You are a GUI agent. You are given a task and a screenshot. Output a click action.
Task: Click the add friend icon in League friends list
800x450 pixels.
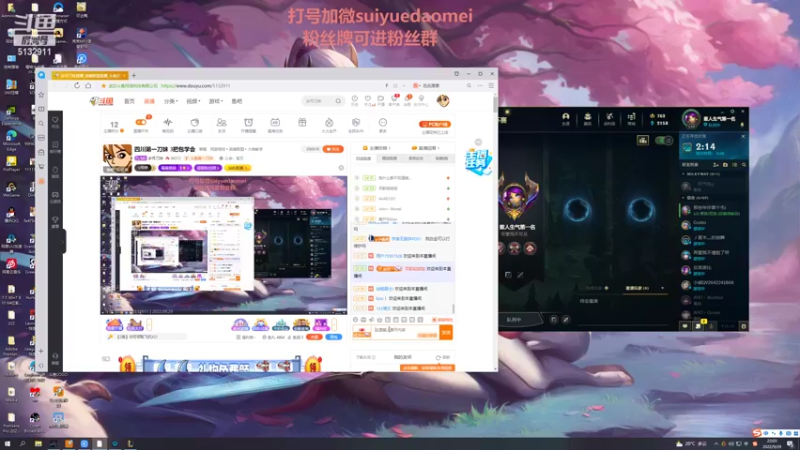click(x=715, y=165)
